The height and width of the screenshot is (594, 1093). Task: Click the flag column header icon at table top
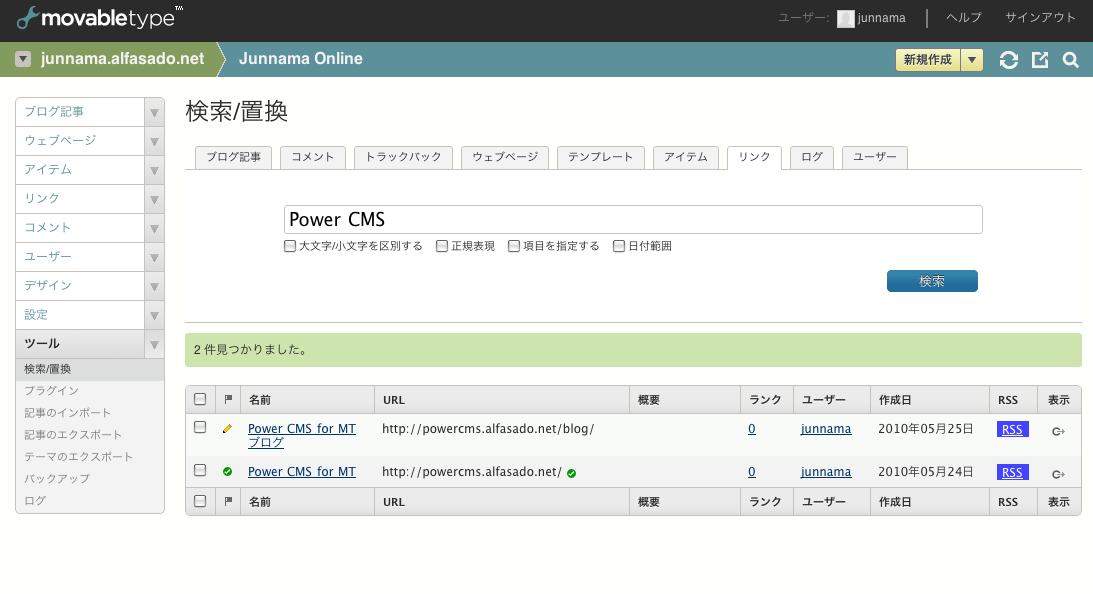click(228, 399)
